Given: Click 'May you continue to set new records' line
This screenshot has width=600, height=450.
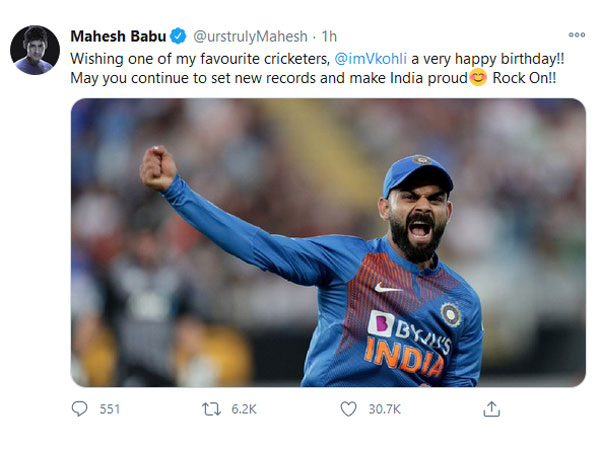Looking at the screenshot, I should 195,79.
